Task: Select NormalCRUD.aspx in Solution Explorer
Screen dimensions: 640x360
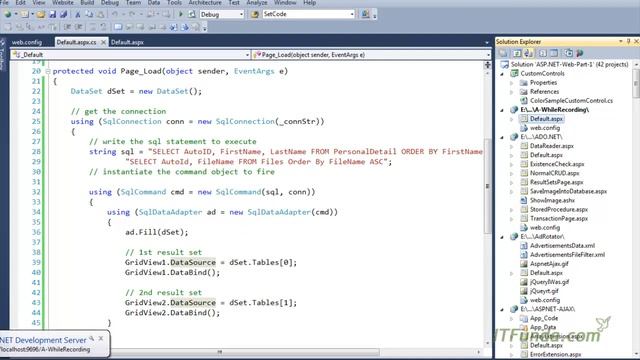Action: coord(554,173)
